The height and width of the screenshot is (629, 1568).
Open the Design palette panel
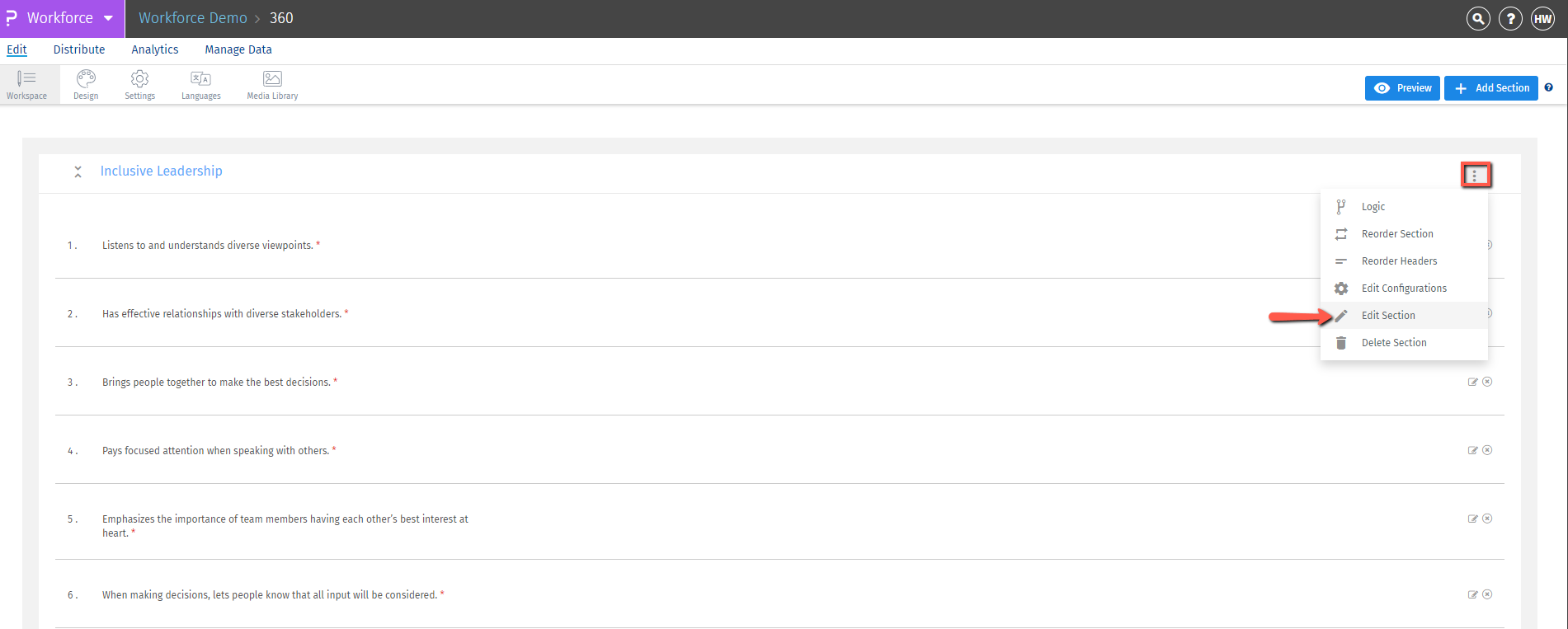[85, 83]
